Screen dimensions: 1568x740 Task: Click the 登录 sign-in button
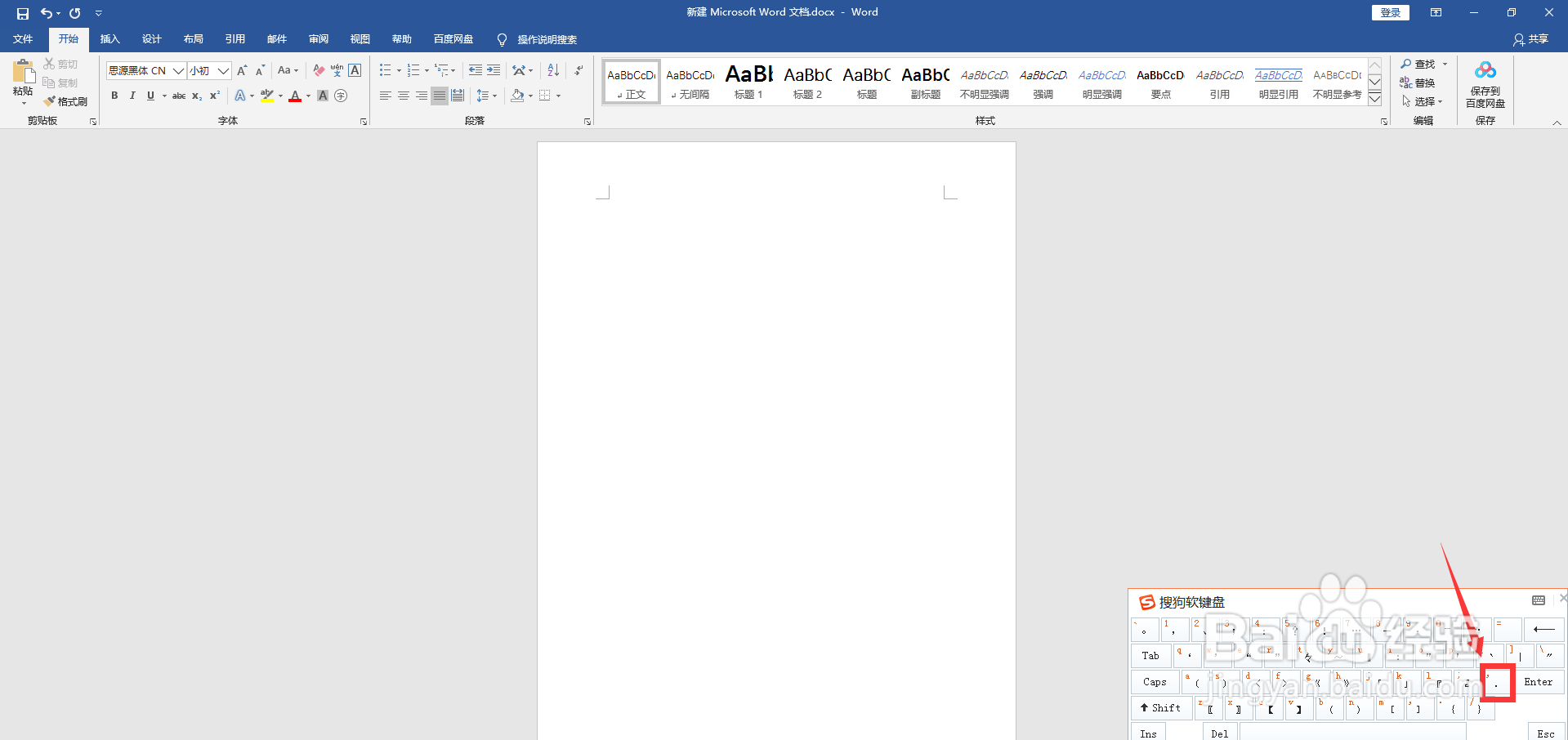coord(1390,12)
